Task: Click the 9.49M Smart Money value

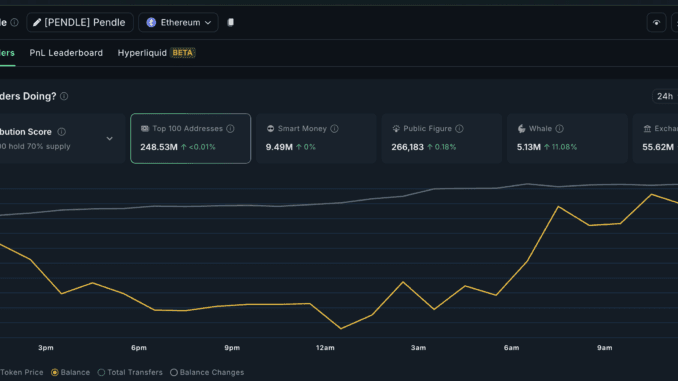Action: pos(279,147)
